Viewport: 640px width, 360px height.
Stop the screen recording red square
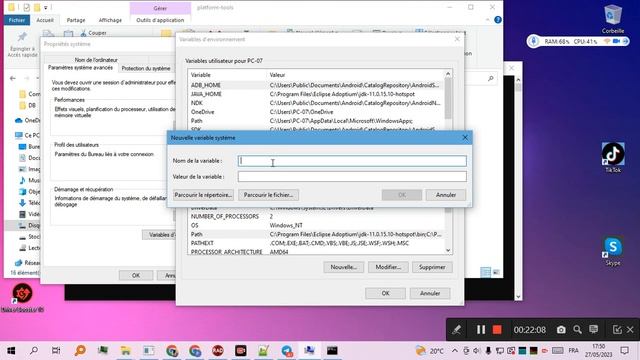tap(497, 329)
